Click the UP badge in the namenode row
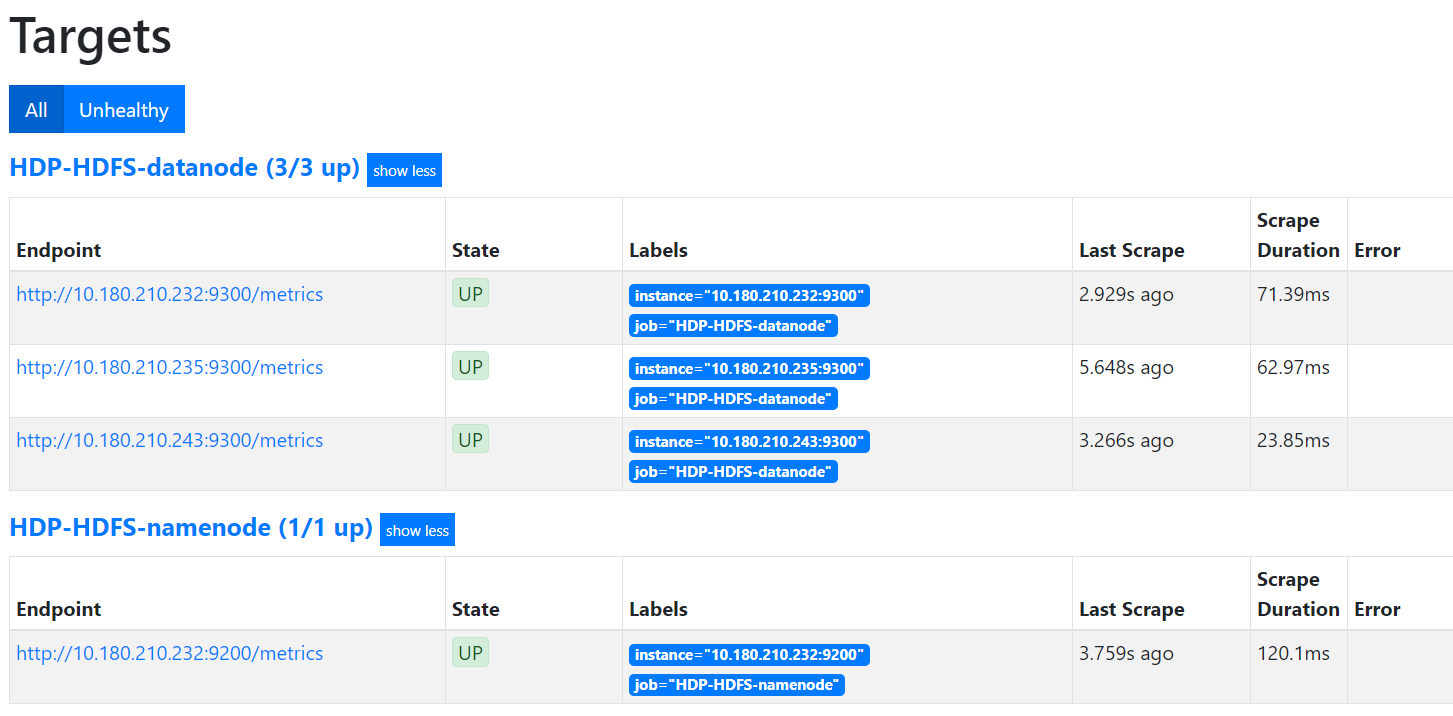 470,652
